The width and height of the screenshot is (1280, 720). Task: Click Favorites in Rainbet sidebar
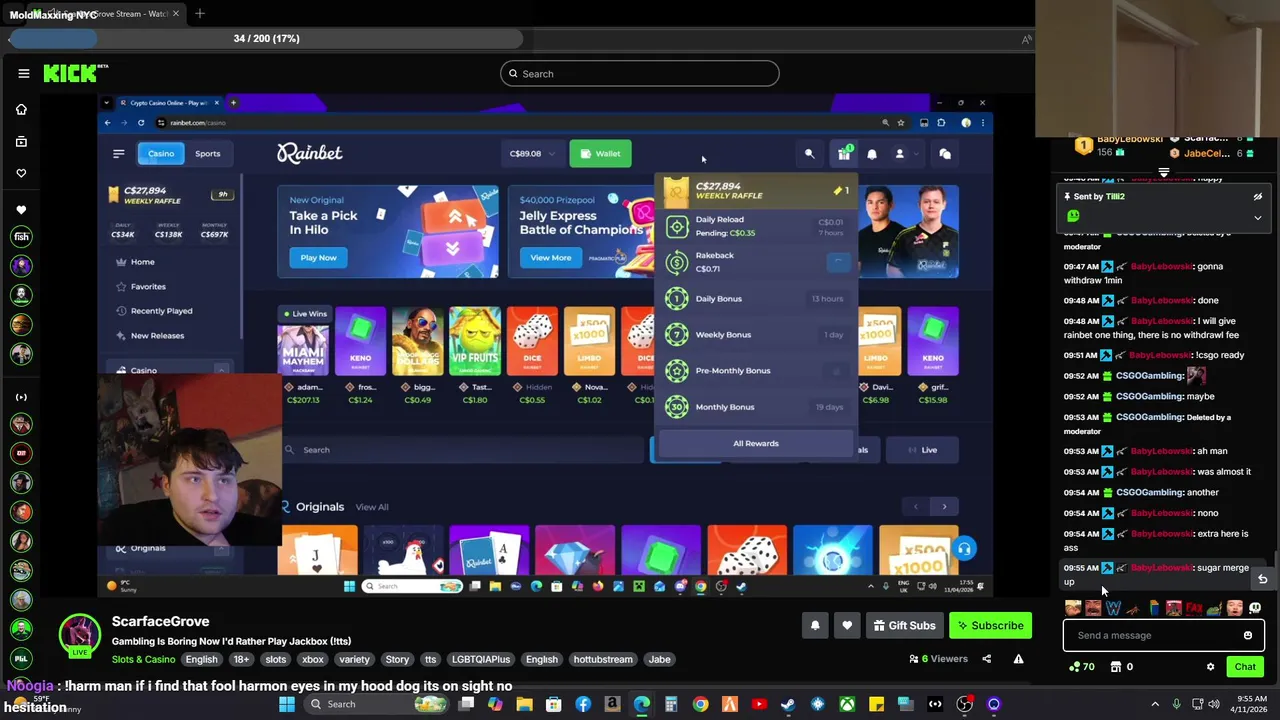coord(148,286)
